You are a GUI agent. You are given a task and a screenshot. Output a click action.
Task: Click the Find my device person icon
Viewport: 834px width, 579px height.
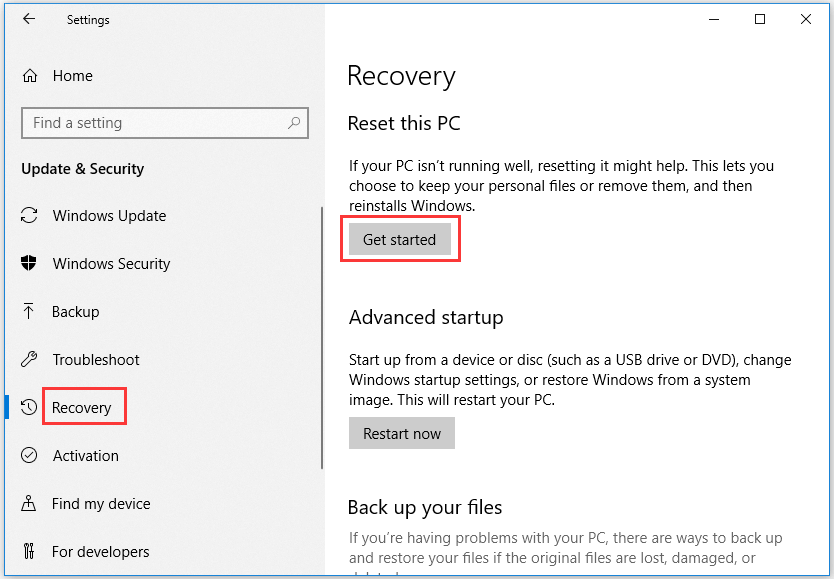[29, 503]
